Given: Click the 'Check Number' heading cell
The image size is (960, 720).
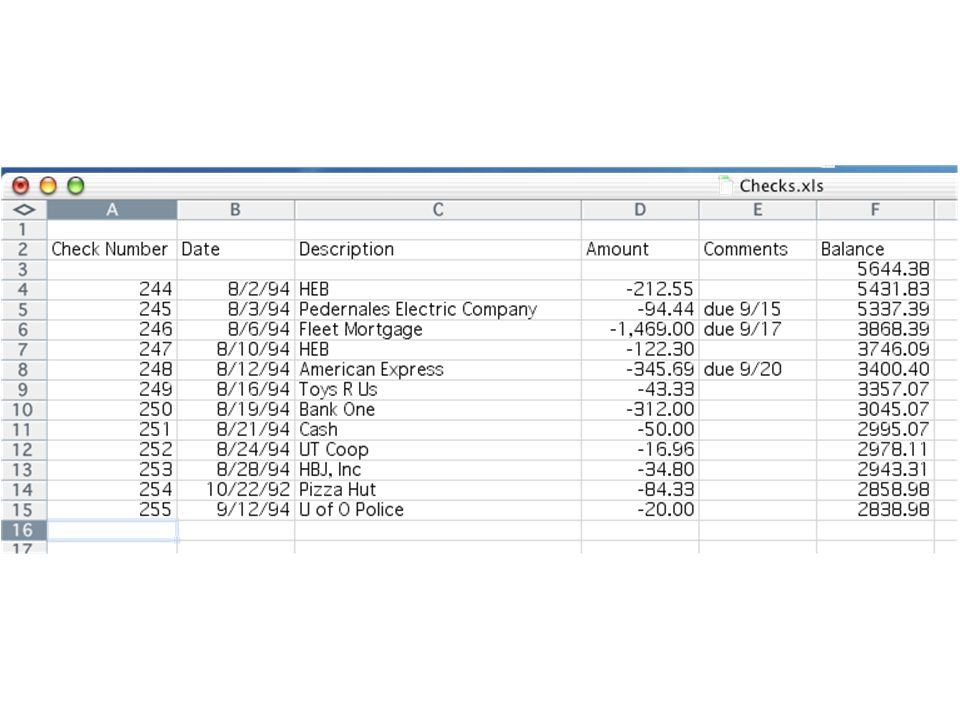Looking at the screenshot, I should pos(112,250).
